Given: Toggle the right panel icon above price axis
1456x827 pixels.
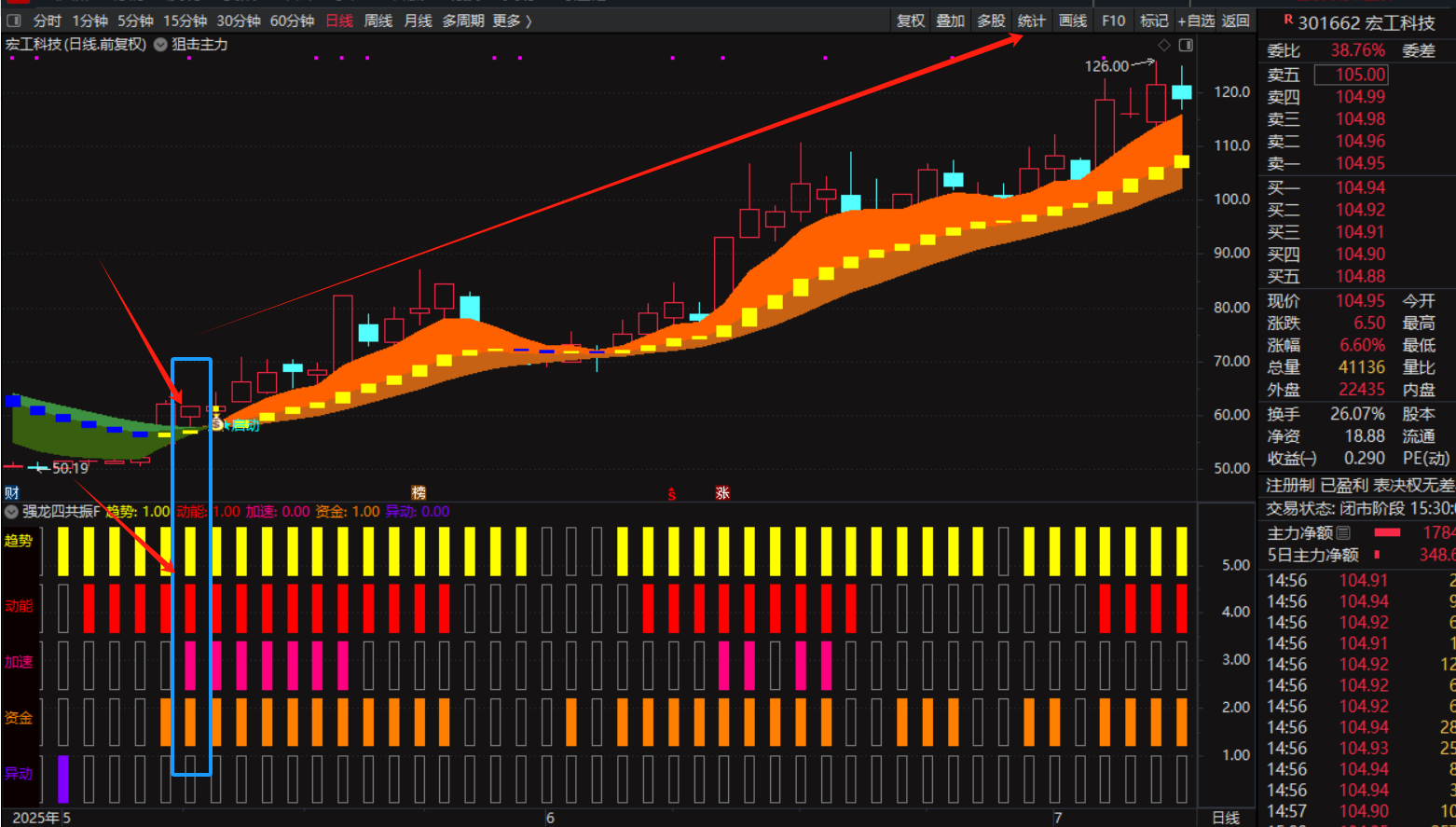Looking at the screenshot, I should pos(1186,45).
